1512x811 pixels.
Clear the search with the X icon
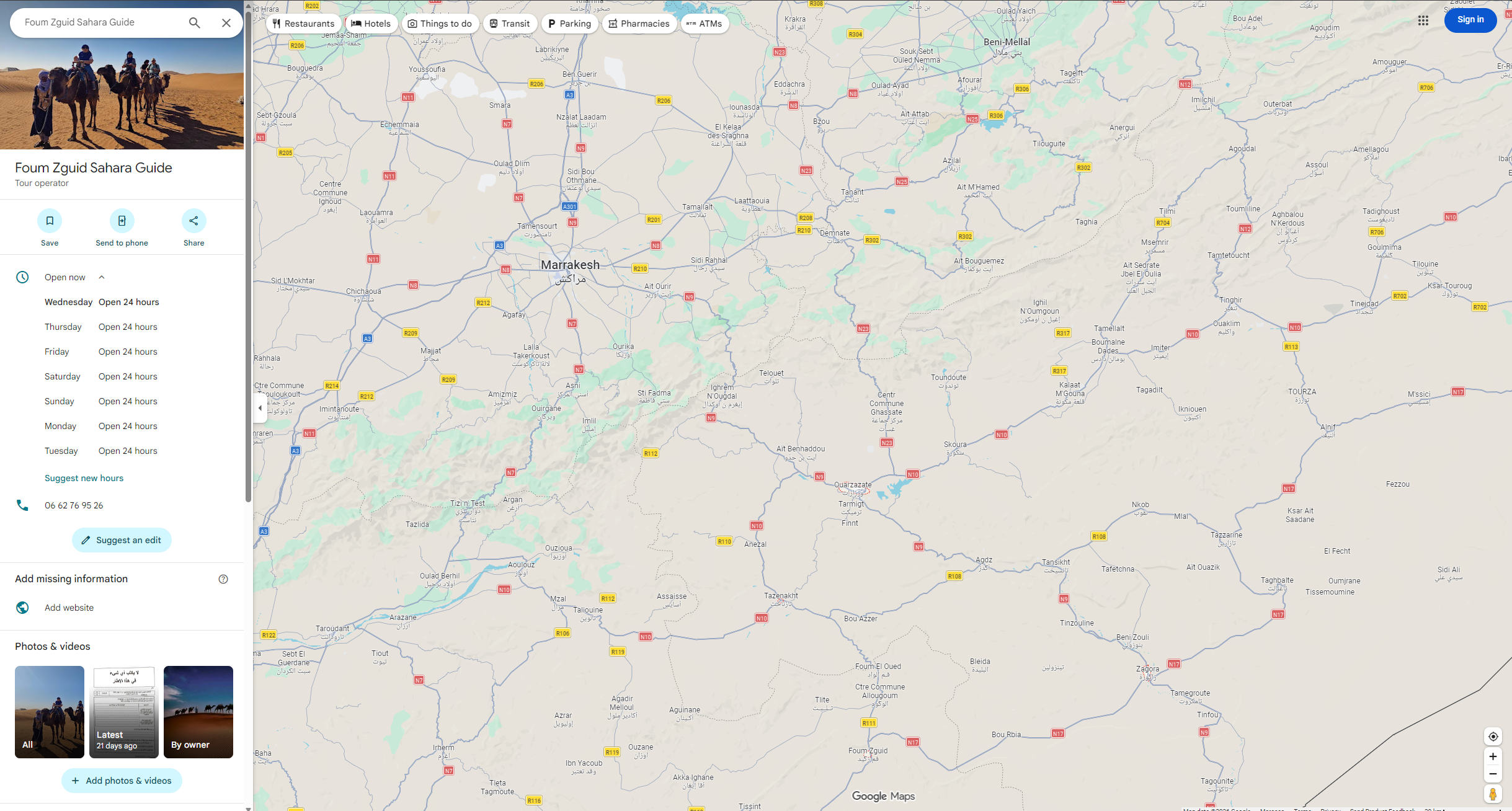click(226, 23)
